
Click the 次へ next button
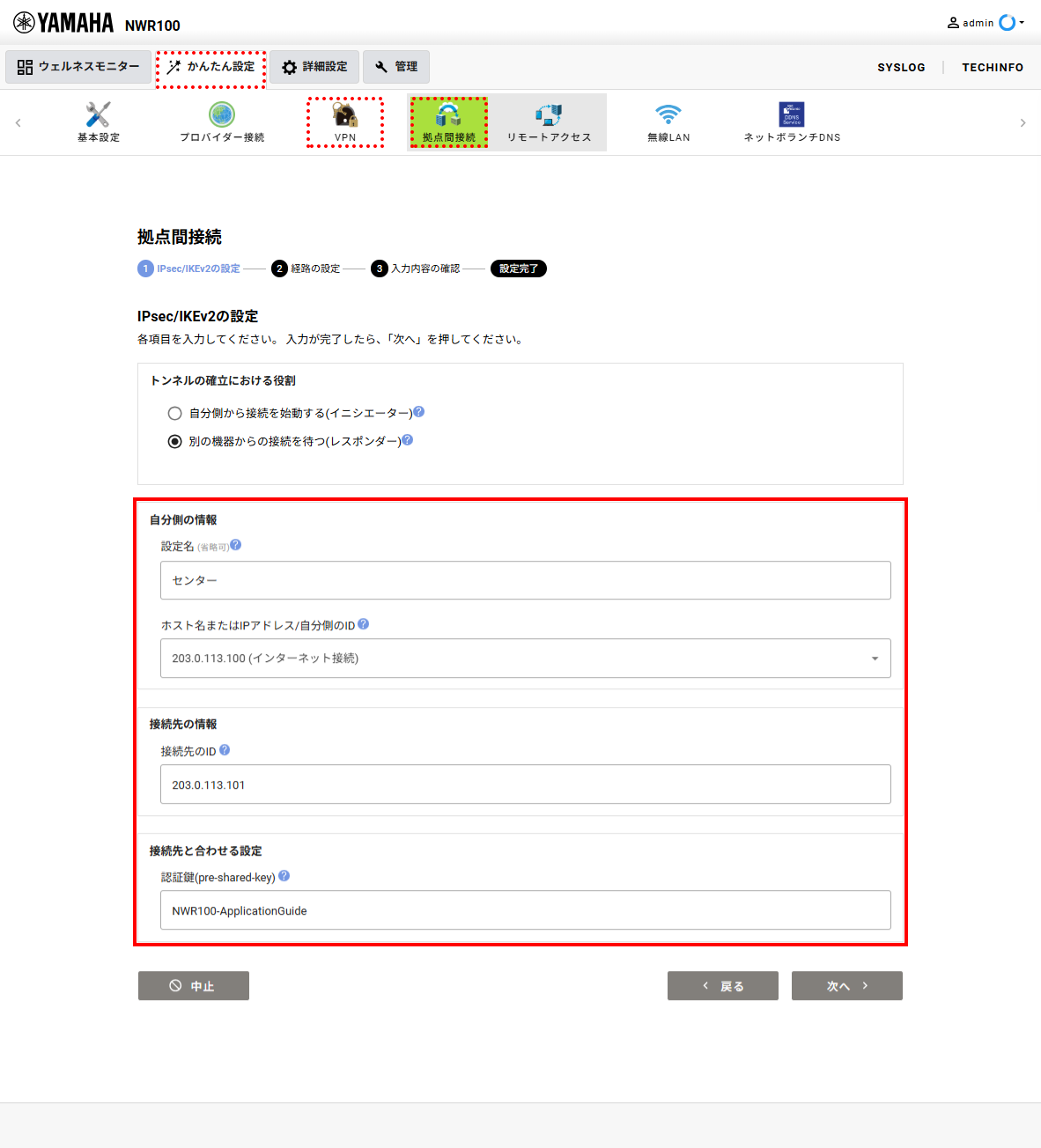pos(847,986)
